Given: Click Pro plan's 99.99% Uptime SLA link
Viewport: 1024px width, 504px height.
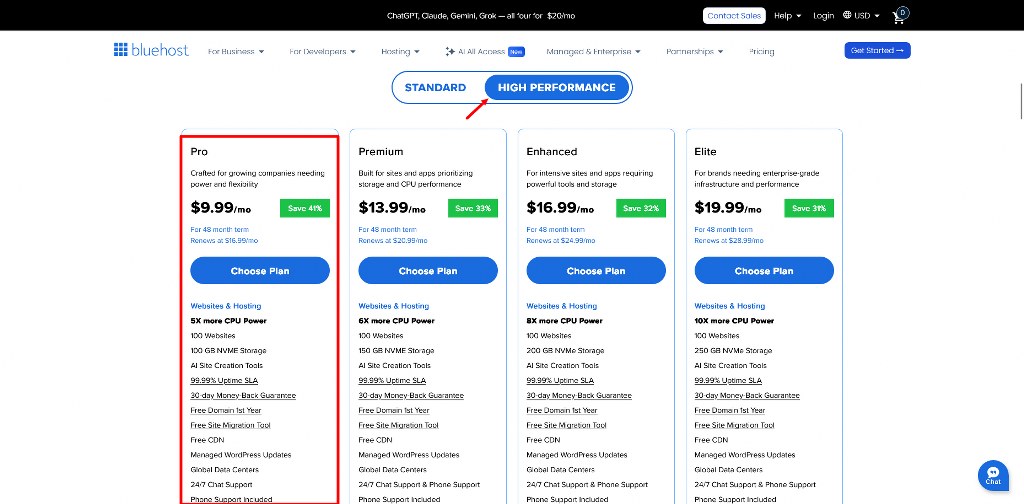Looking at the screenshot, I should 224,380.
